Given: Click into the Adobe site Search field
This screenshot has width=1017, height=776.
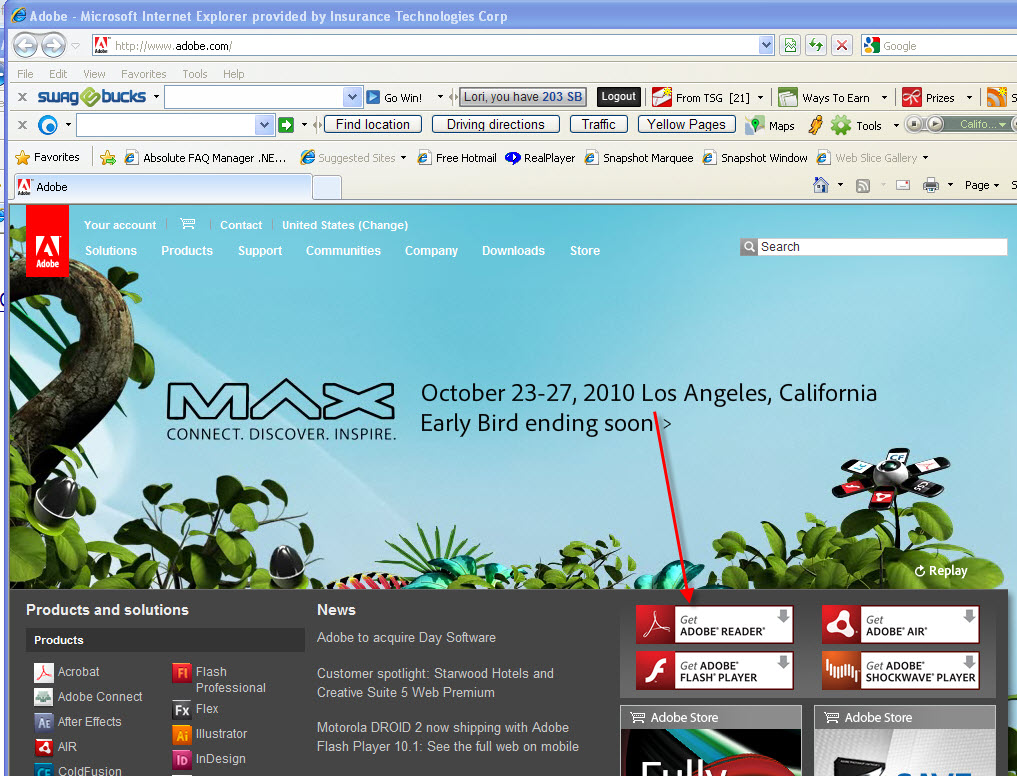Looking at the screenshot, I should (882, 247).
